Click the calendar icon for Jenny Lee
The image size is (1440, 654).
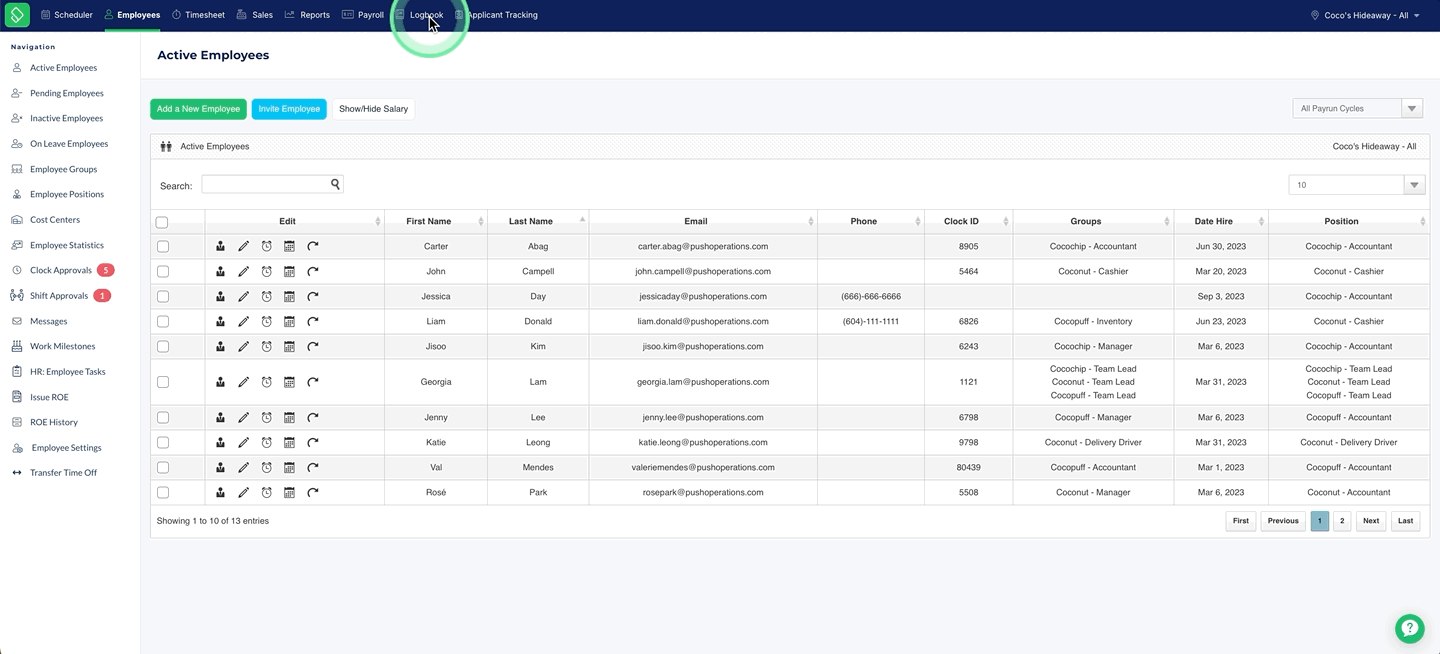point(289,417)
